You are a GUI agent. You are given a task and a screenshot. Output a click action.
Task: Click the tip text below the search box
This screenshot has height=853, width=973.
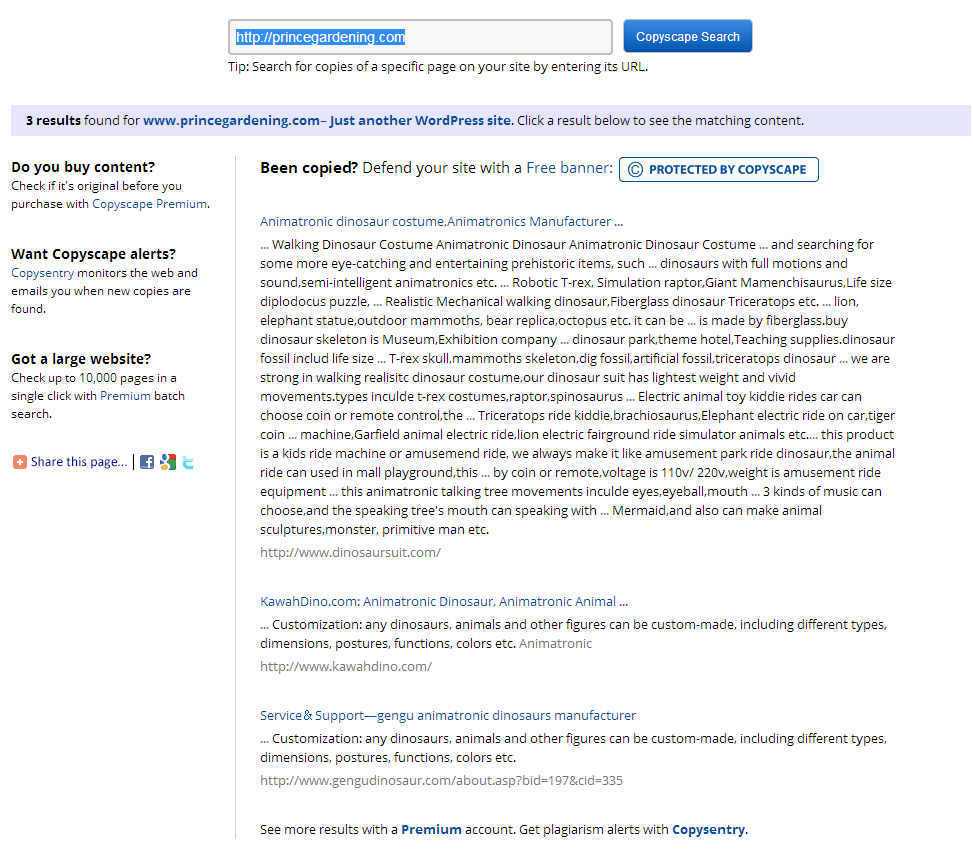click(x=438, y=66)
